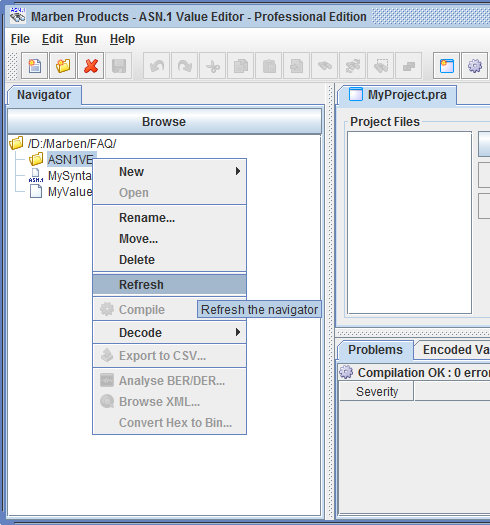Click Refresh in the context menu
490x525 pixels.
pyautogui.click(x=169, y=285)
